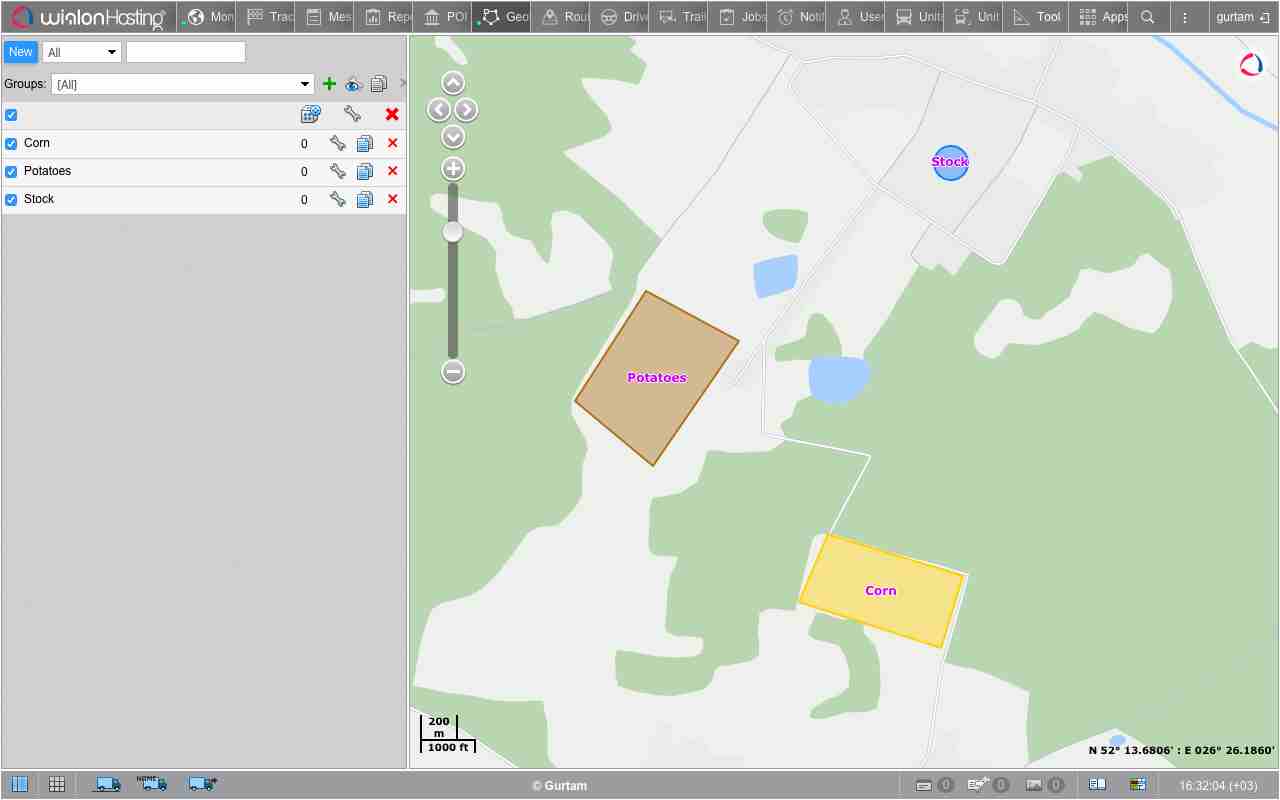The width and height of the screenshot is (1280, 800).
Task: Click the add group plus icon
Action: pyautogui.click(x=329, y=84)
